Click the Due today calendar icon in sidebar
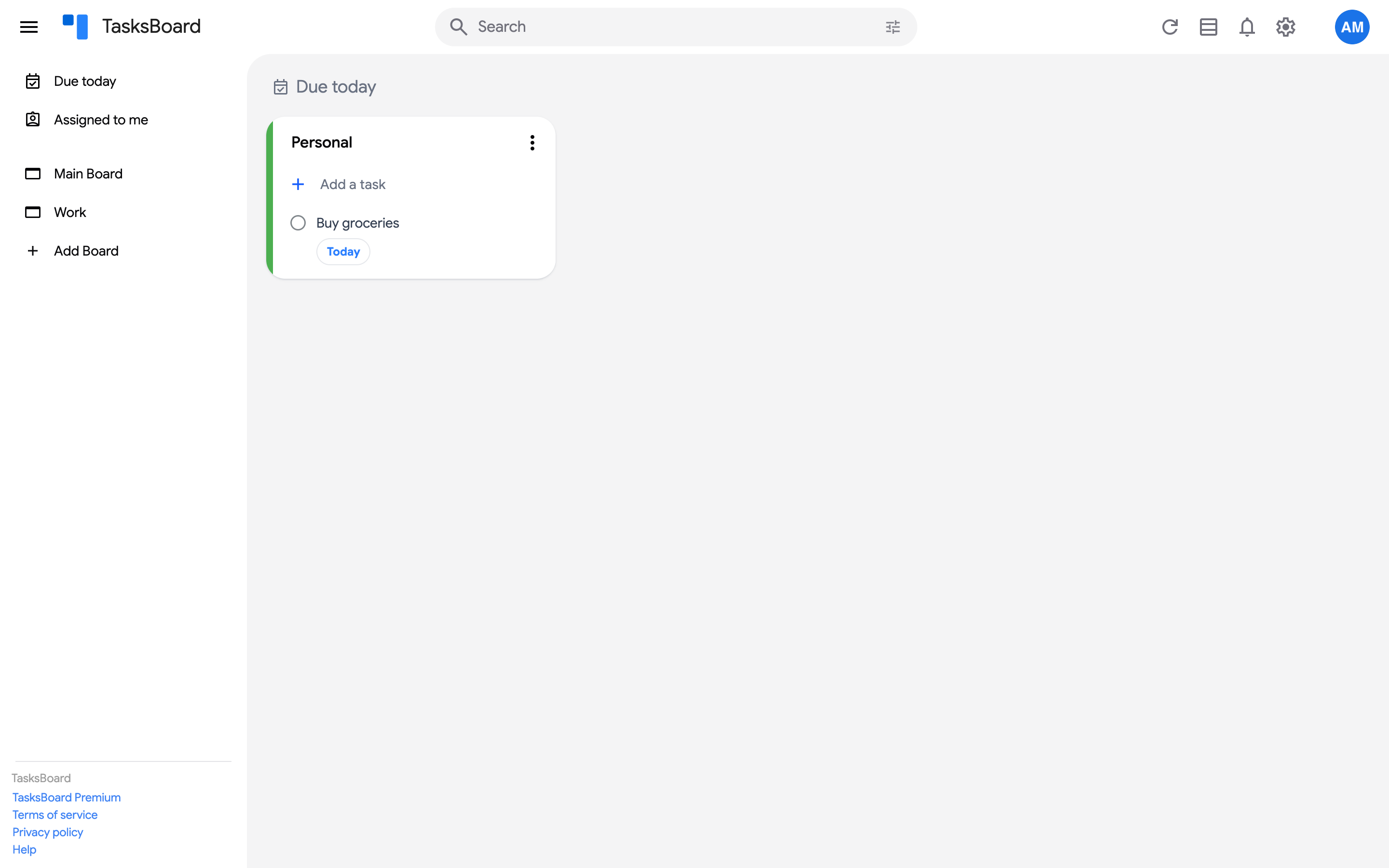The width and height of the screenshot is (1389, 868). (x=33, y=81)
